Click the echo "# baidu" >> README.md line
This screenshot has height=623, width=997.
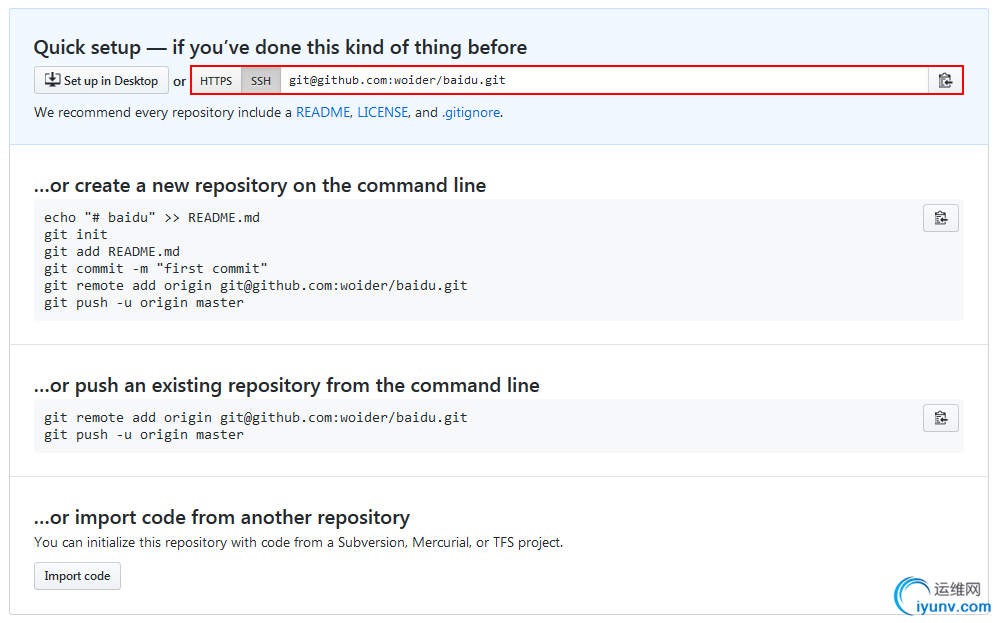pyautogui.click(x=152, y=217)
